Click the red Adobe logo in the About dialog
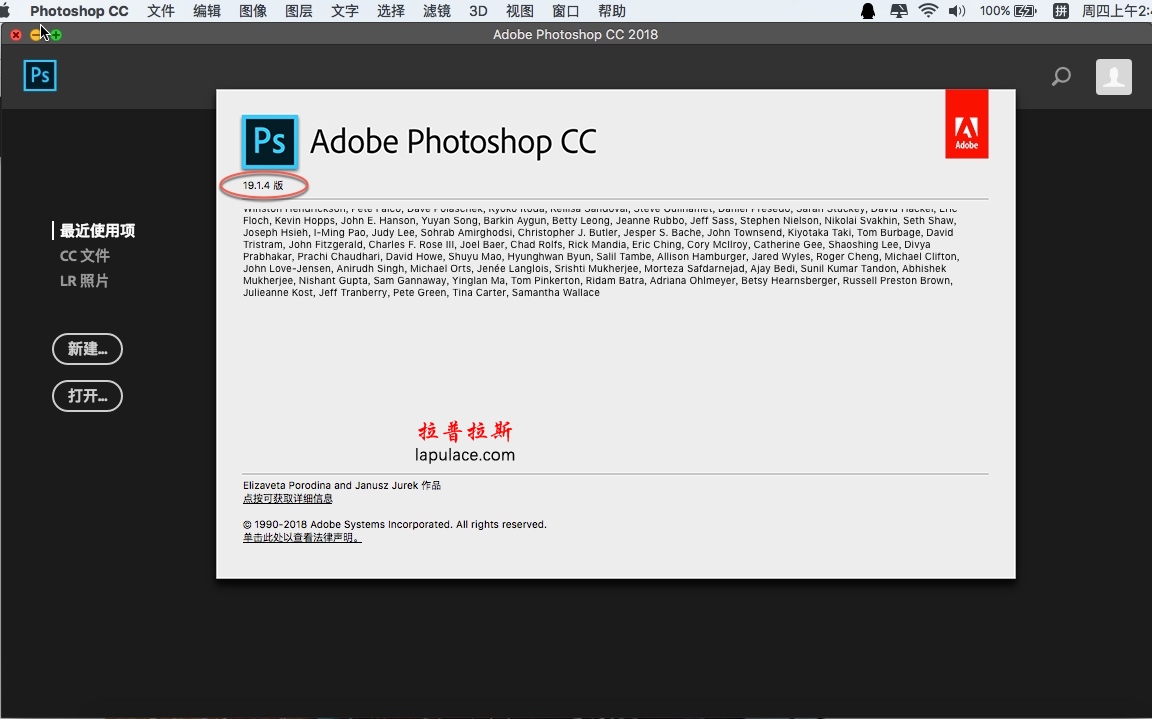This screenshot has width=1152, height=719. (x=966, y=124)
